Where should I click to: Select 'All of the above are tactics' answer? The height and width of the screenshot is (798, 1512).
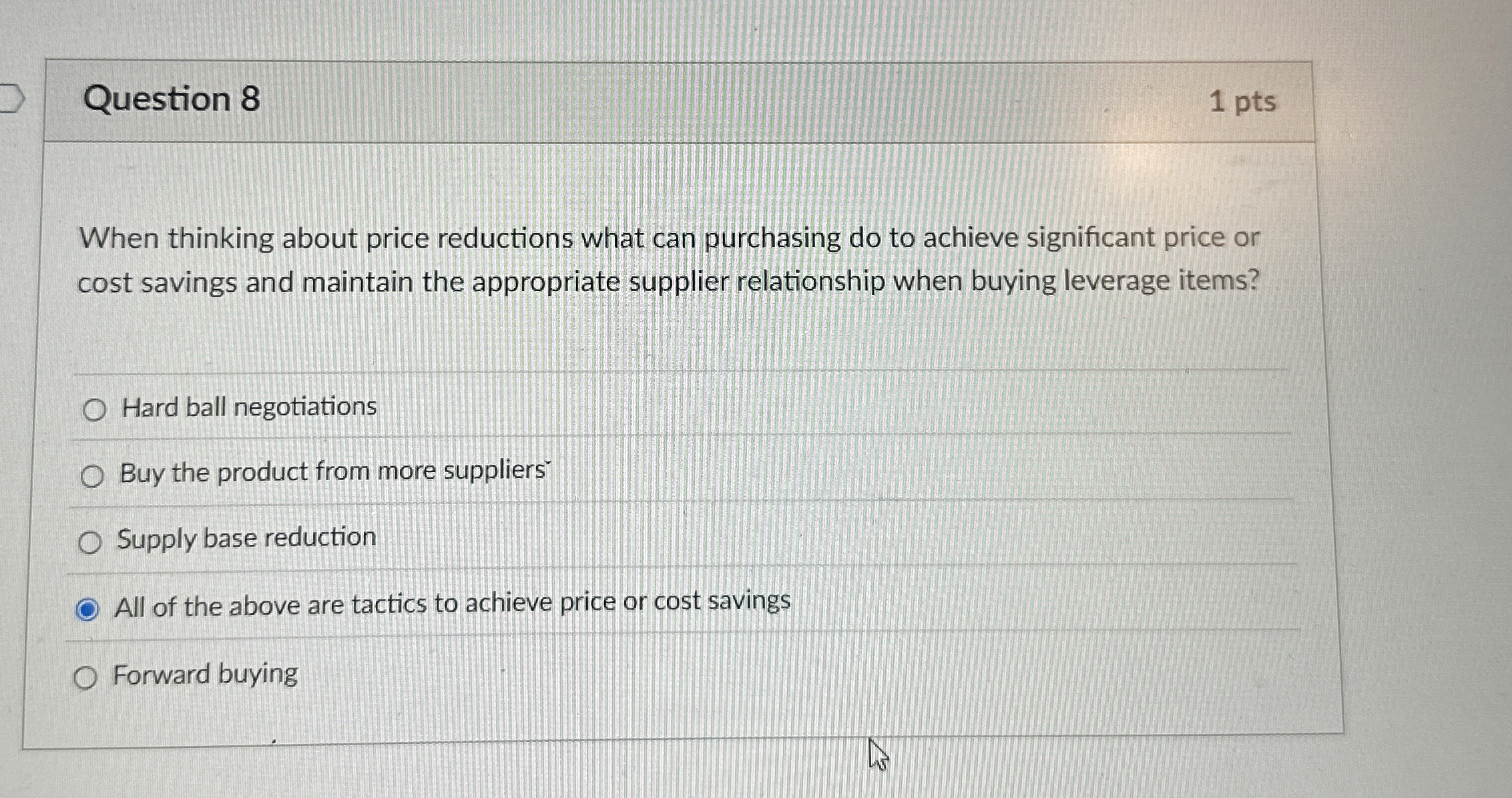pyautogui.click(x=87, y=608)
